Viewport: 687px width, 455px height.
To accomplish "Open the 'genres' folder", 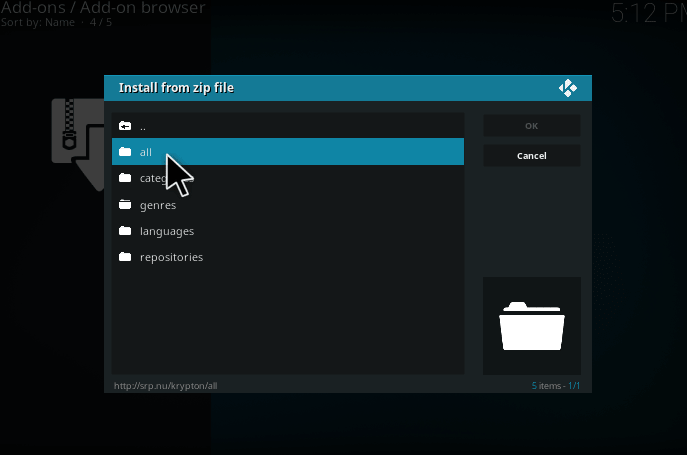I will click(288, 205).
